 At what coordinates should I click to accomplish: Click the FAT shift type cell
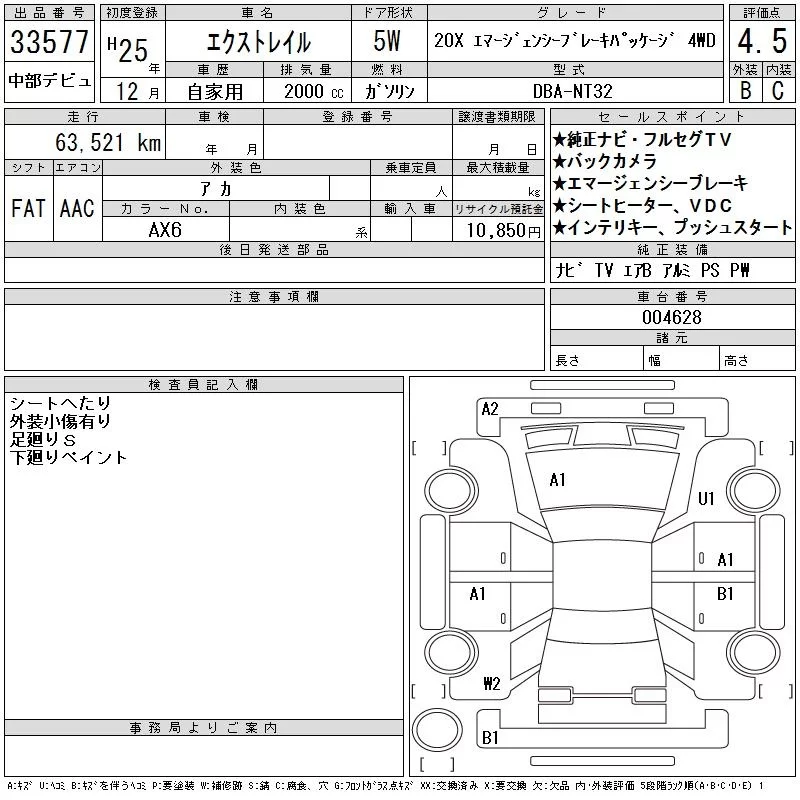[x=28, y=208]
